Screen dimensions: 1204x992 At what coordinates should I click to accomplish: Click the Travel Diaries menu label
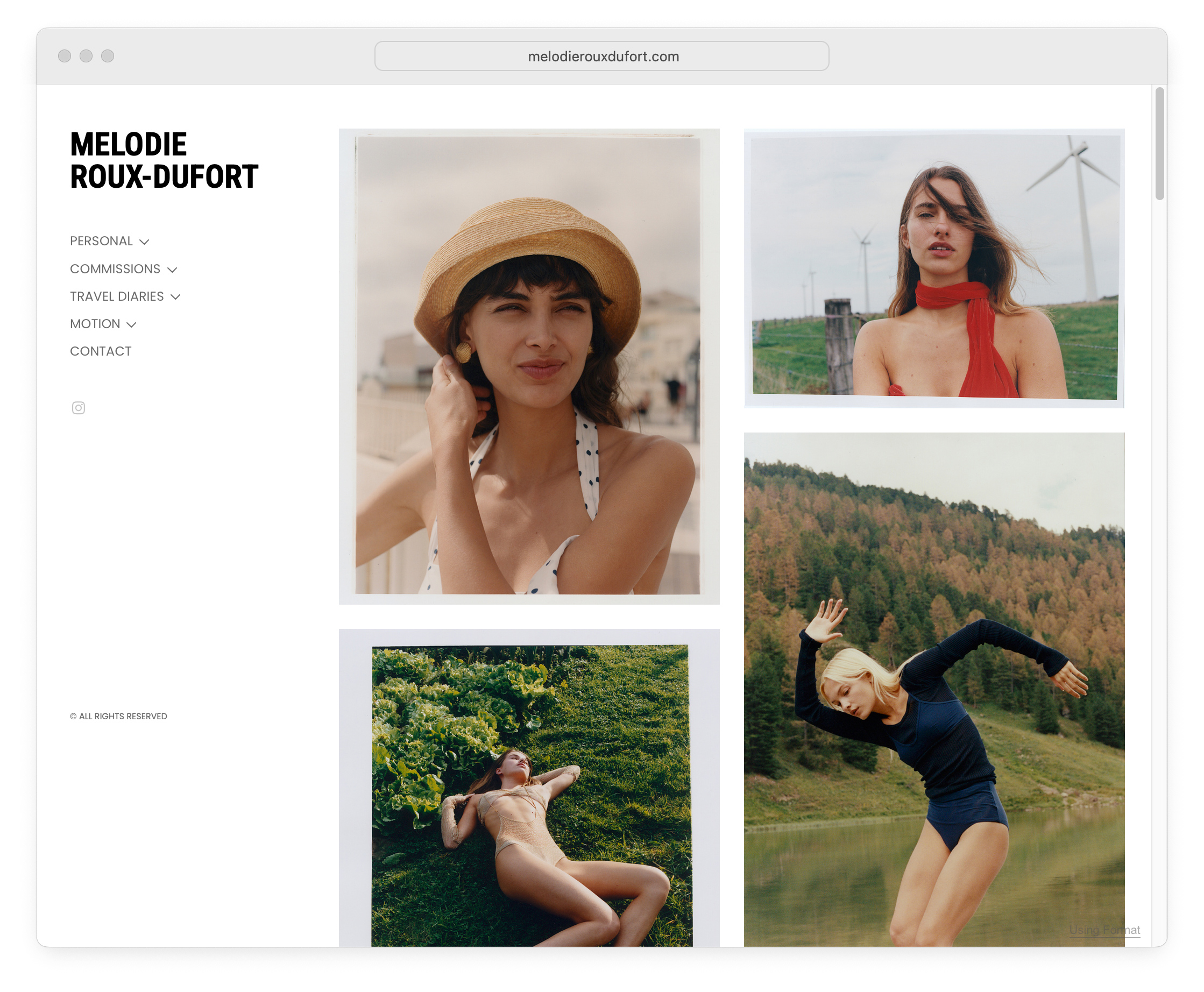(x=117, y=296)
